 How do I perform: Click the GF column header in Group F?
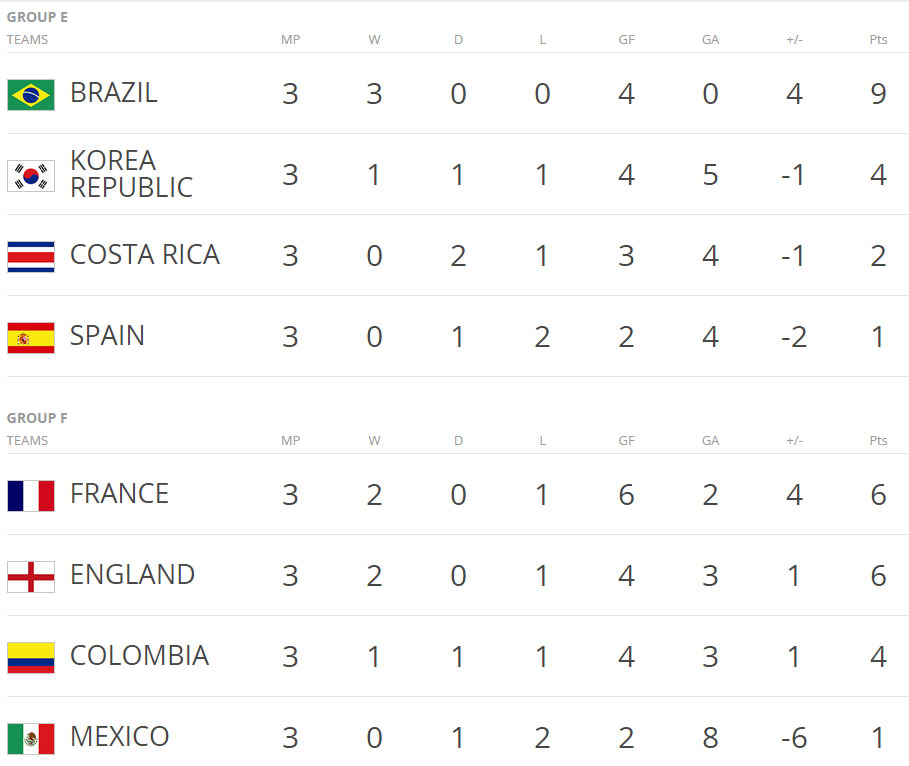click(626, 440)
